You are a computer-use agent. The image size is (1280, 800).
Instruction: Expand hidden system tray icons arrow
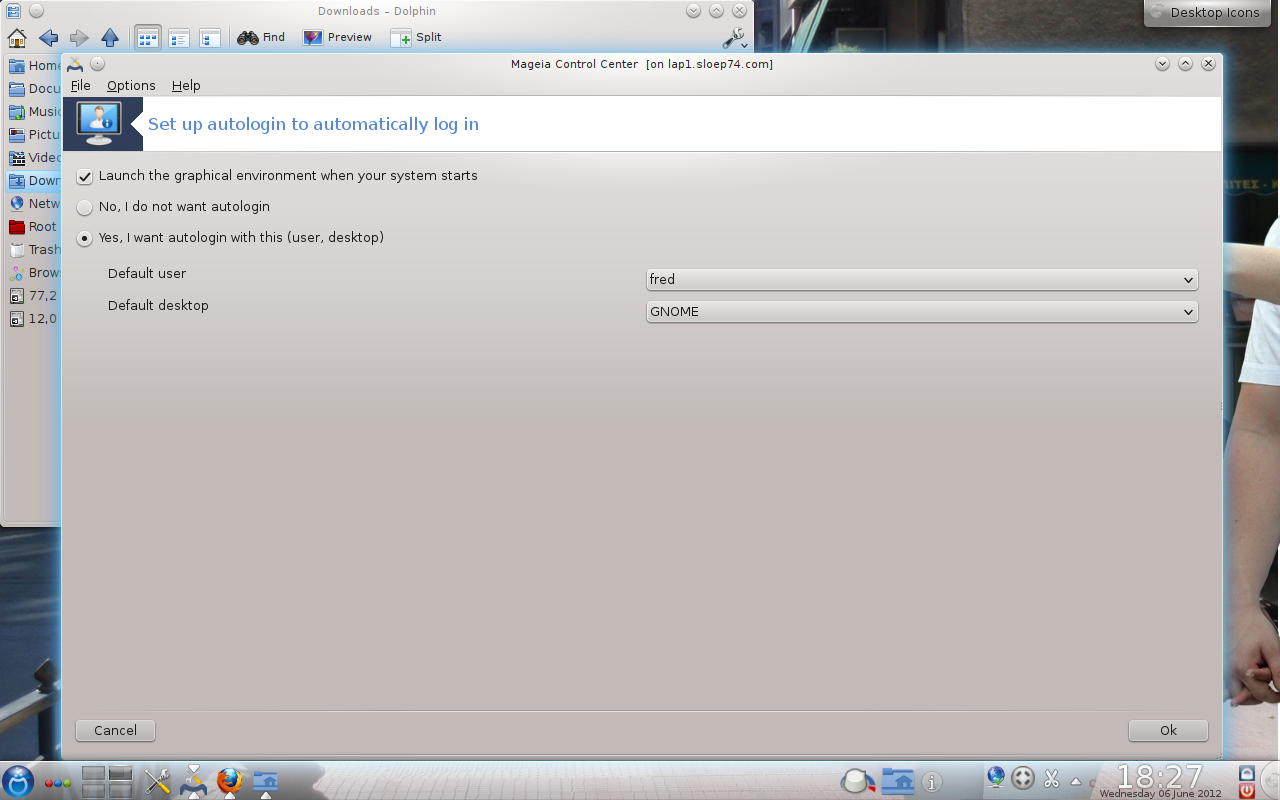[1076, 781]
